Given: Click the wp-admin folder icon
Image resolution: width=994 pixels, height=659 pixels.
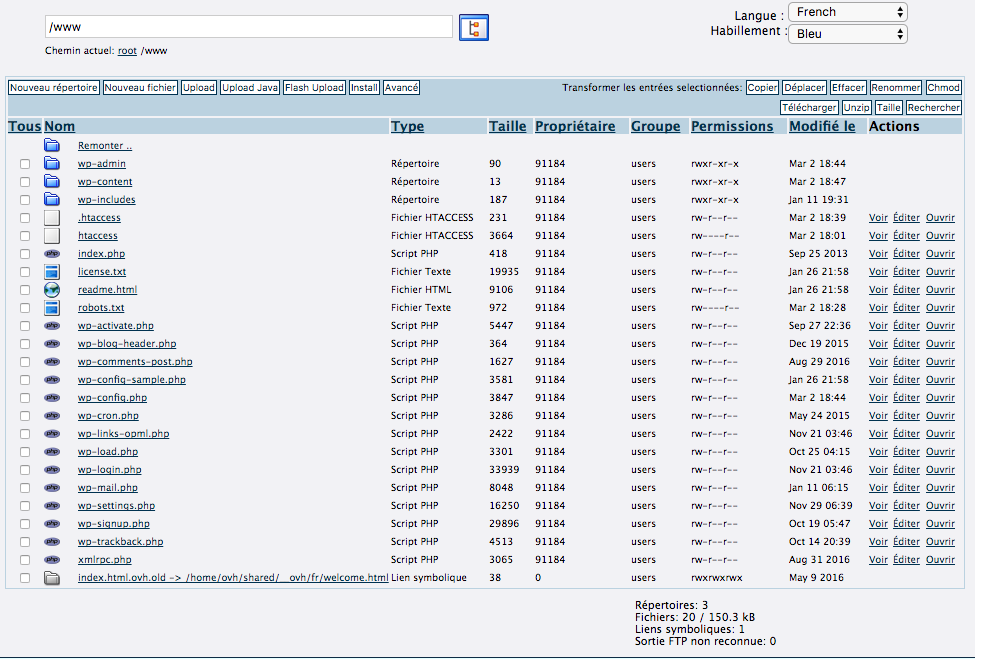Looking at the screenshot, I should coord(52,164).
